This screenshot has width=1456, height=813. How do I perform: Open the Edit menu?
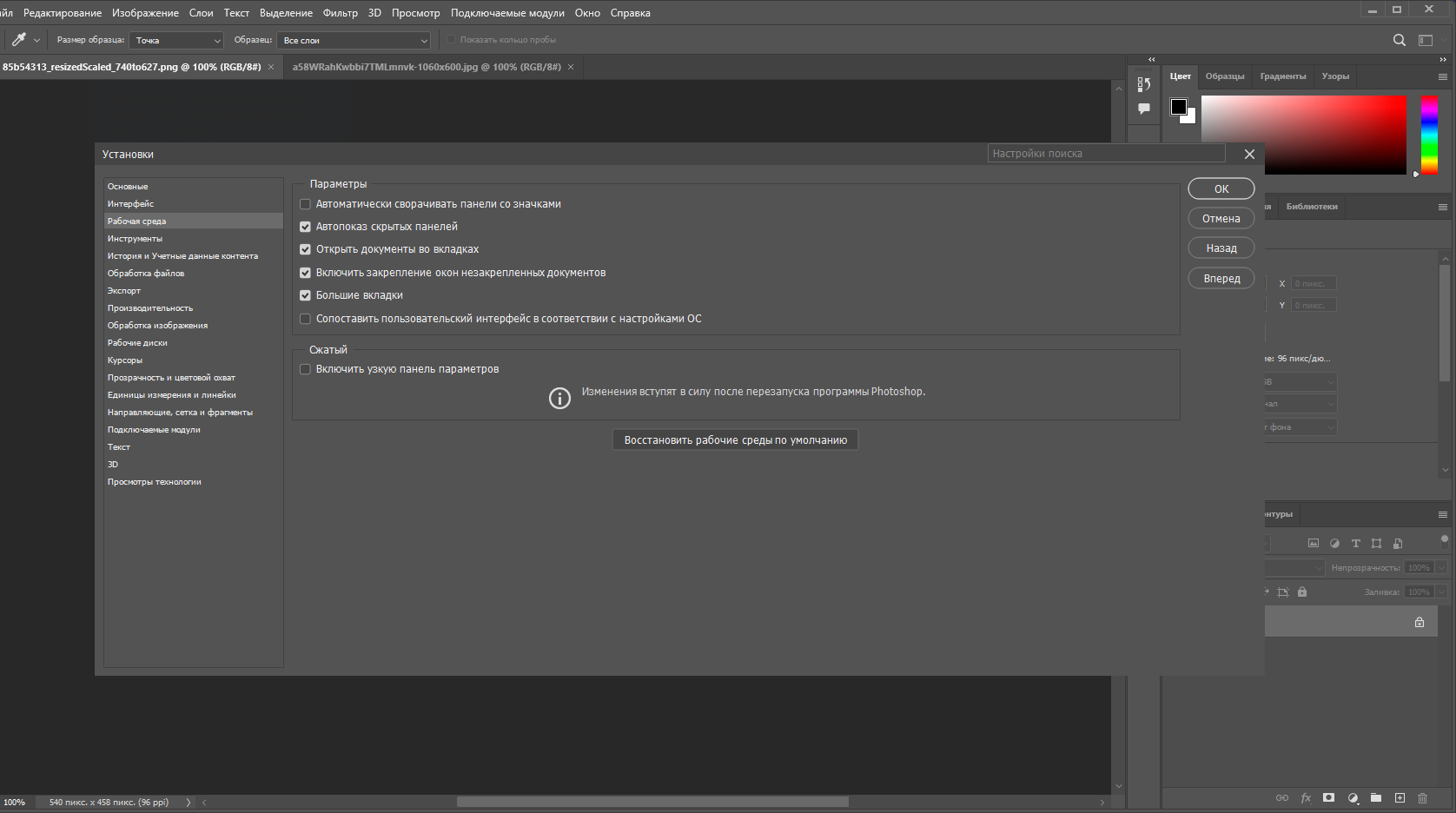click(x=63, y=13)
